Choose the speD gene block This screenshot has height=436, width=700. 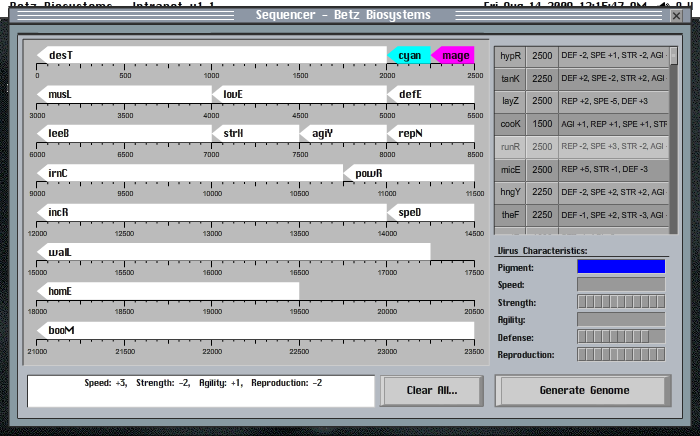tap(431, 212)
